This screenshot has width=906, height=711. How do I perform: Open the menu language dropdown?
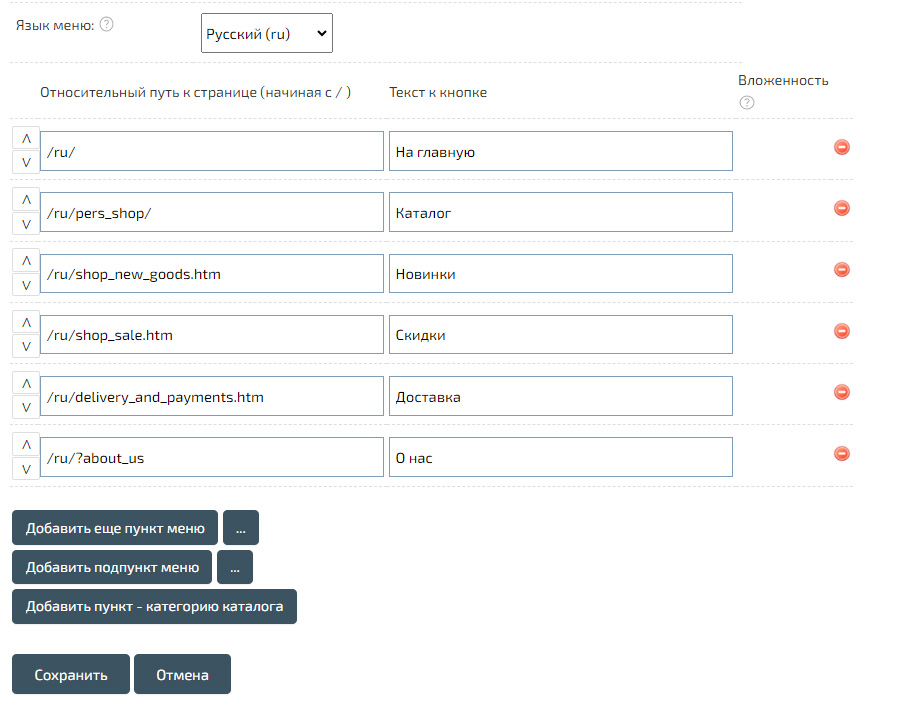tap(266, 33)
